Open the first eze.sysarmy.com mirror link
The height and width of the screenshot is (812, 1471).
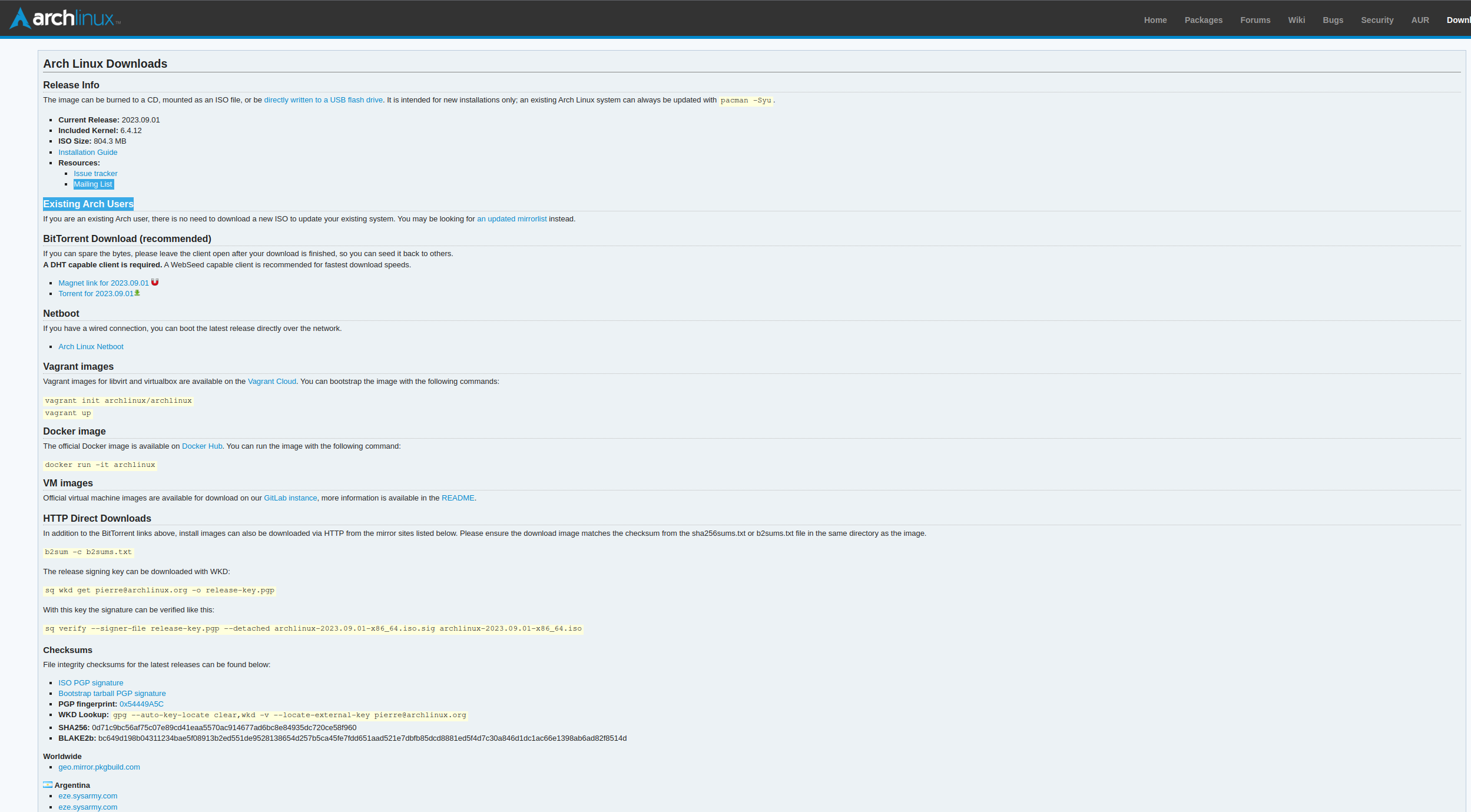point(88,796)
